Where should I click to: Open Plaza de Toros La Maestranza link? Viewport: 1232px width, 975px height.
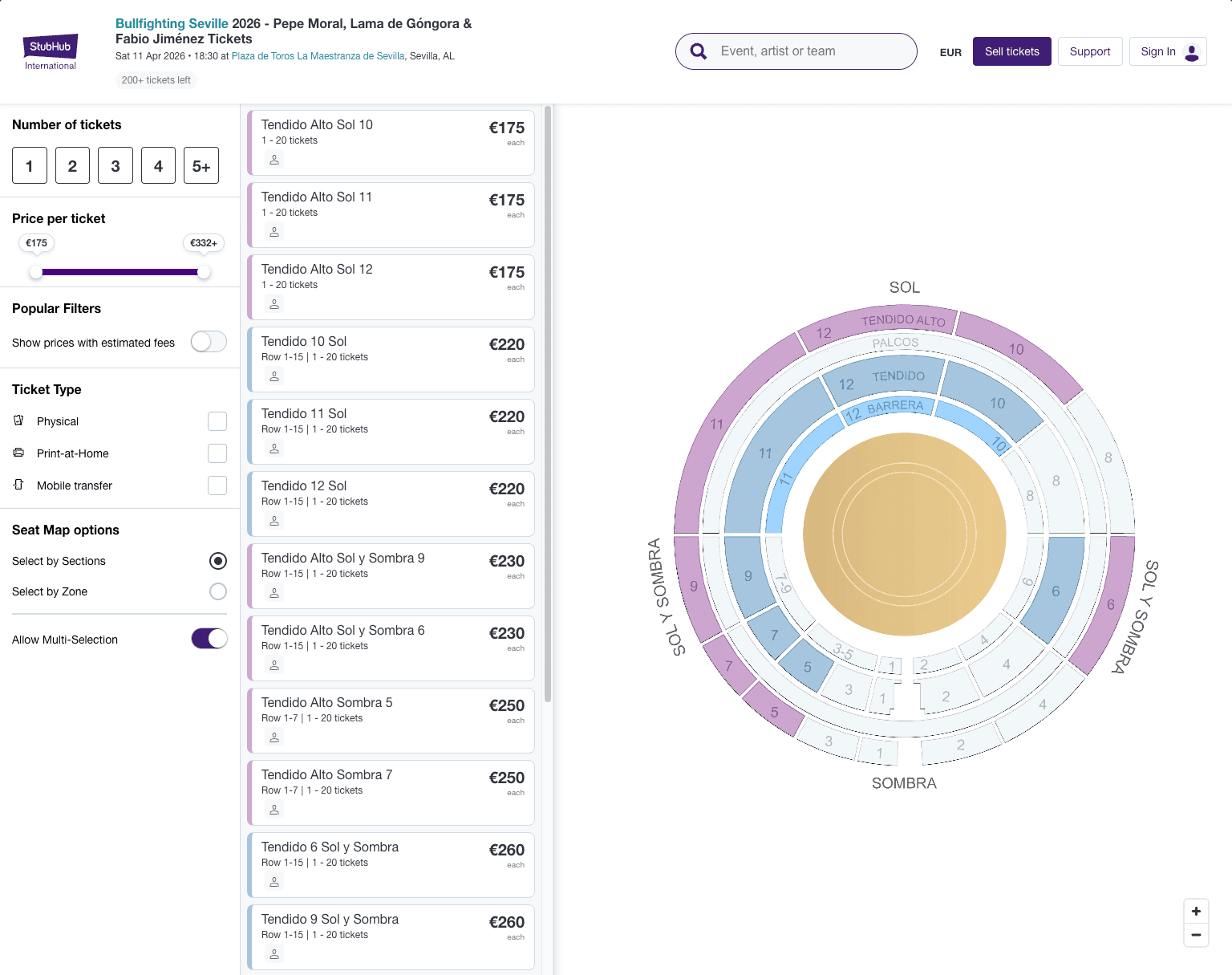pos(318,56)
